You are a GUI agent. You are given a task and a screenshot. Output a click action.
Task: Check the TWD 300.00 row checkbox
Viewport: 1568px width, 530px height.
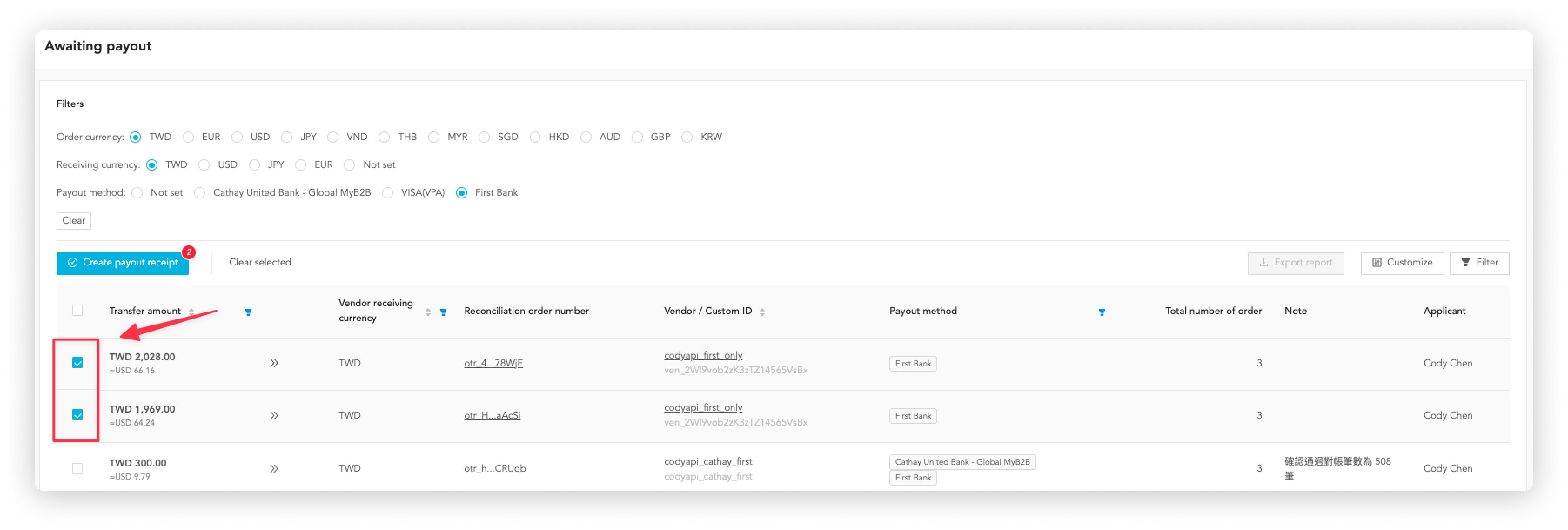tap(77, 469)
